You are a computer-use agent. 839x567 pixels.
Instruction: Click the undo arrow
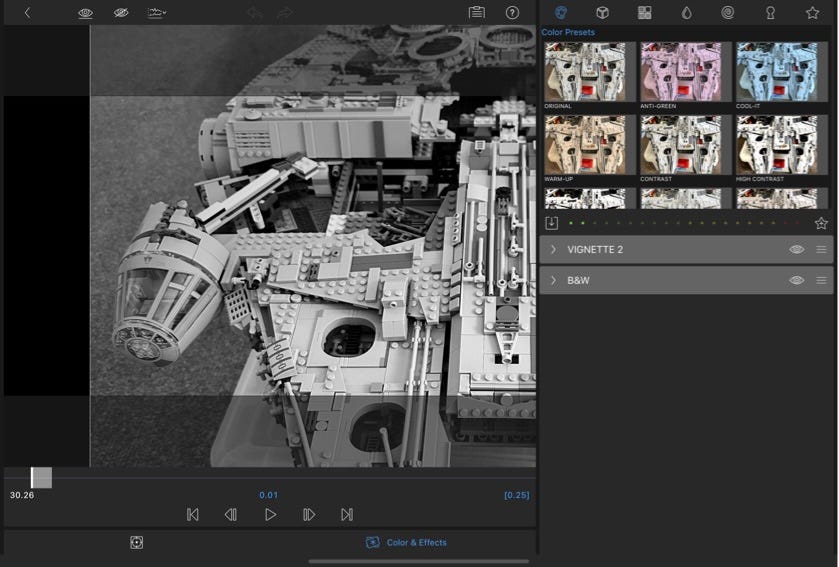tap(255, 12)
